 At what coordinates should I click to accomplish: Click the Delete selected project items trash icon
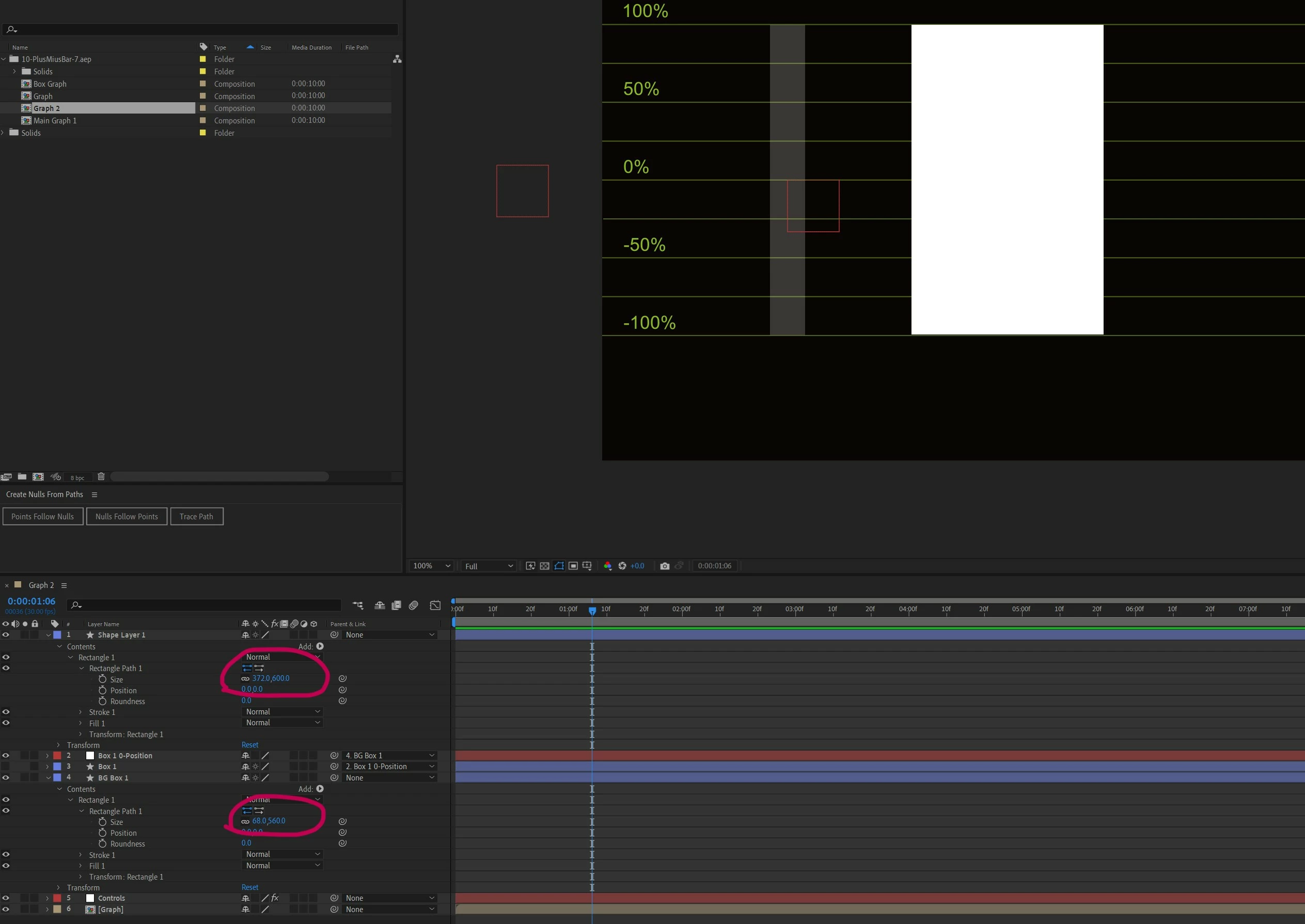click(101, 477)
